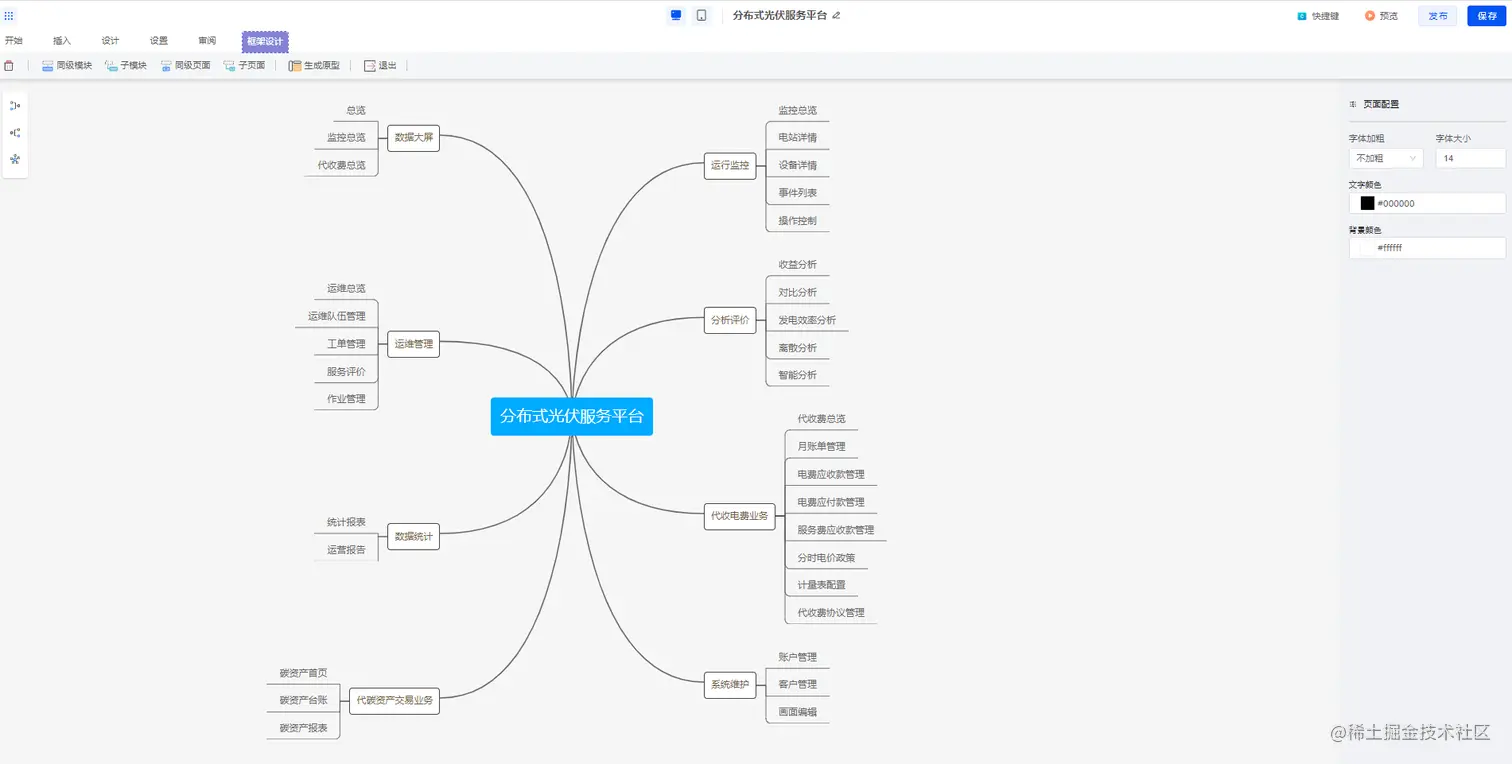The height and width of the screenshot is (764, 1512).
Task: Select the 账户管理 page node
Action: click(x=798, y=657)
